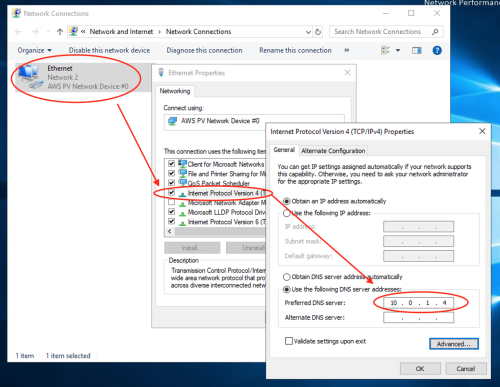Close the Ethernet Properties dialog

point(347,72)
